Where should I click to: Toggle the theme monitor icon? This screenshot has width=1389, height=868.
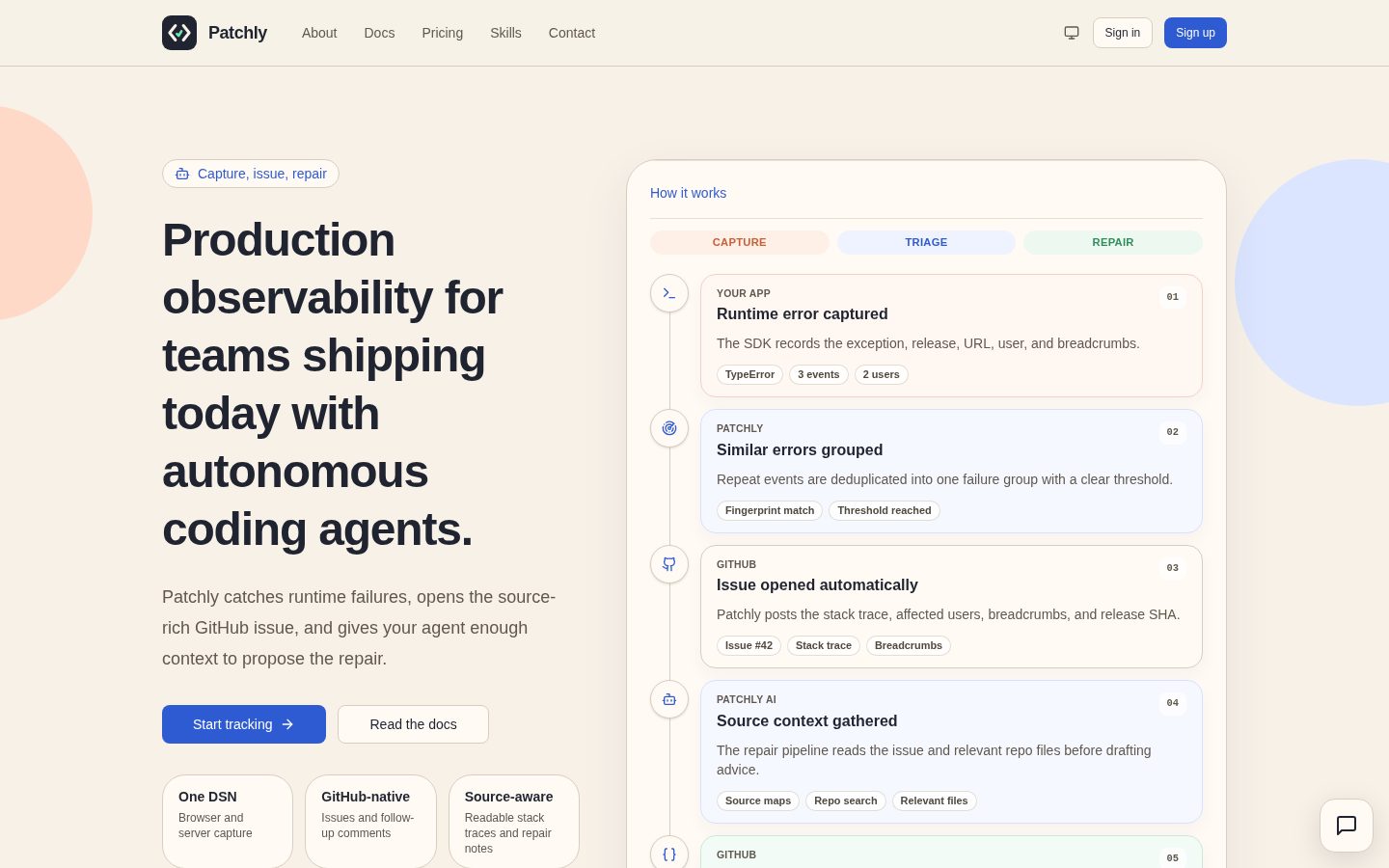pos(1072,33)
